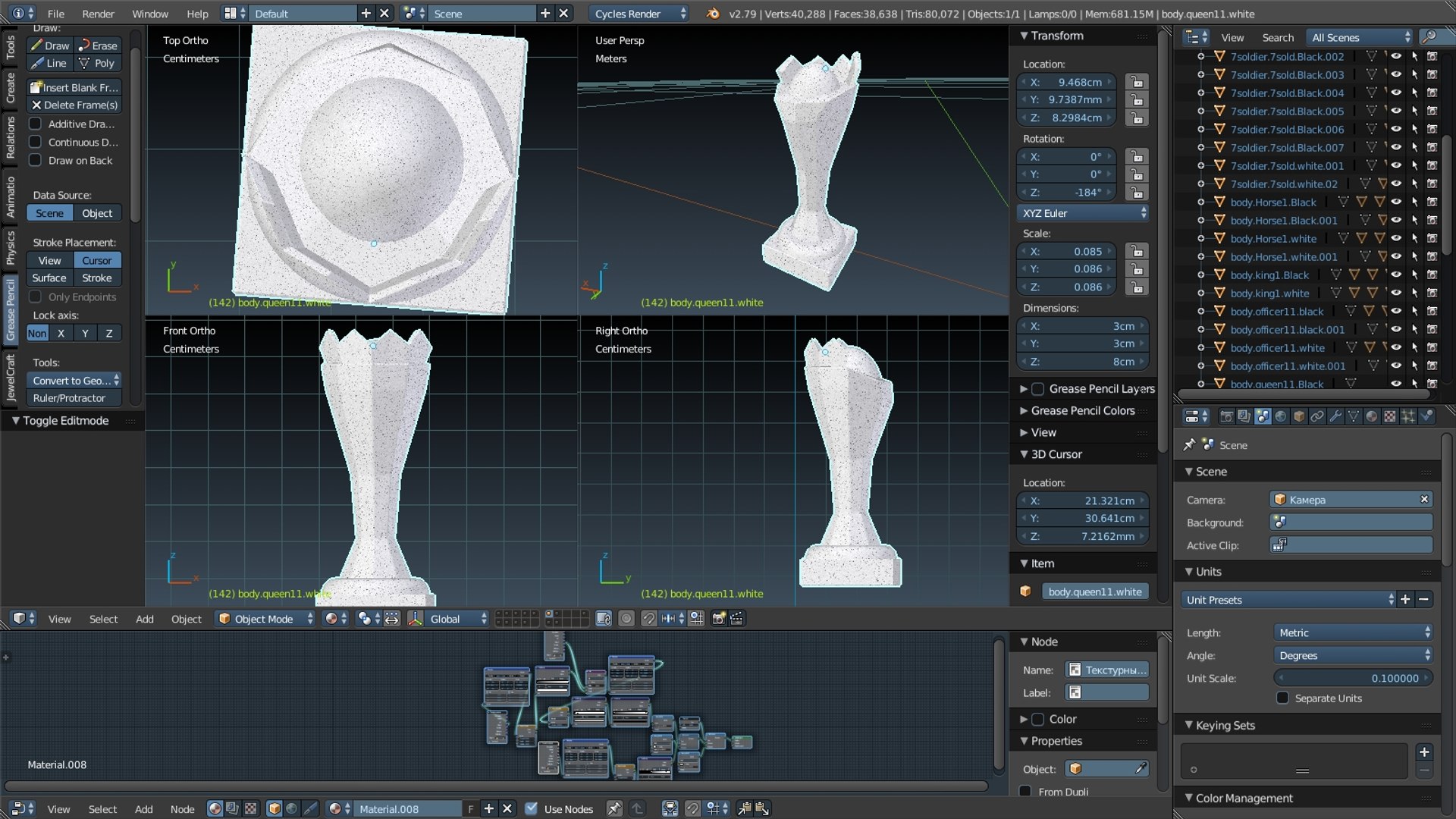Enable the Separate Units checkbox

point(1282,698)
